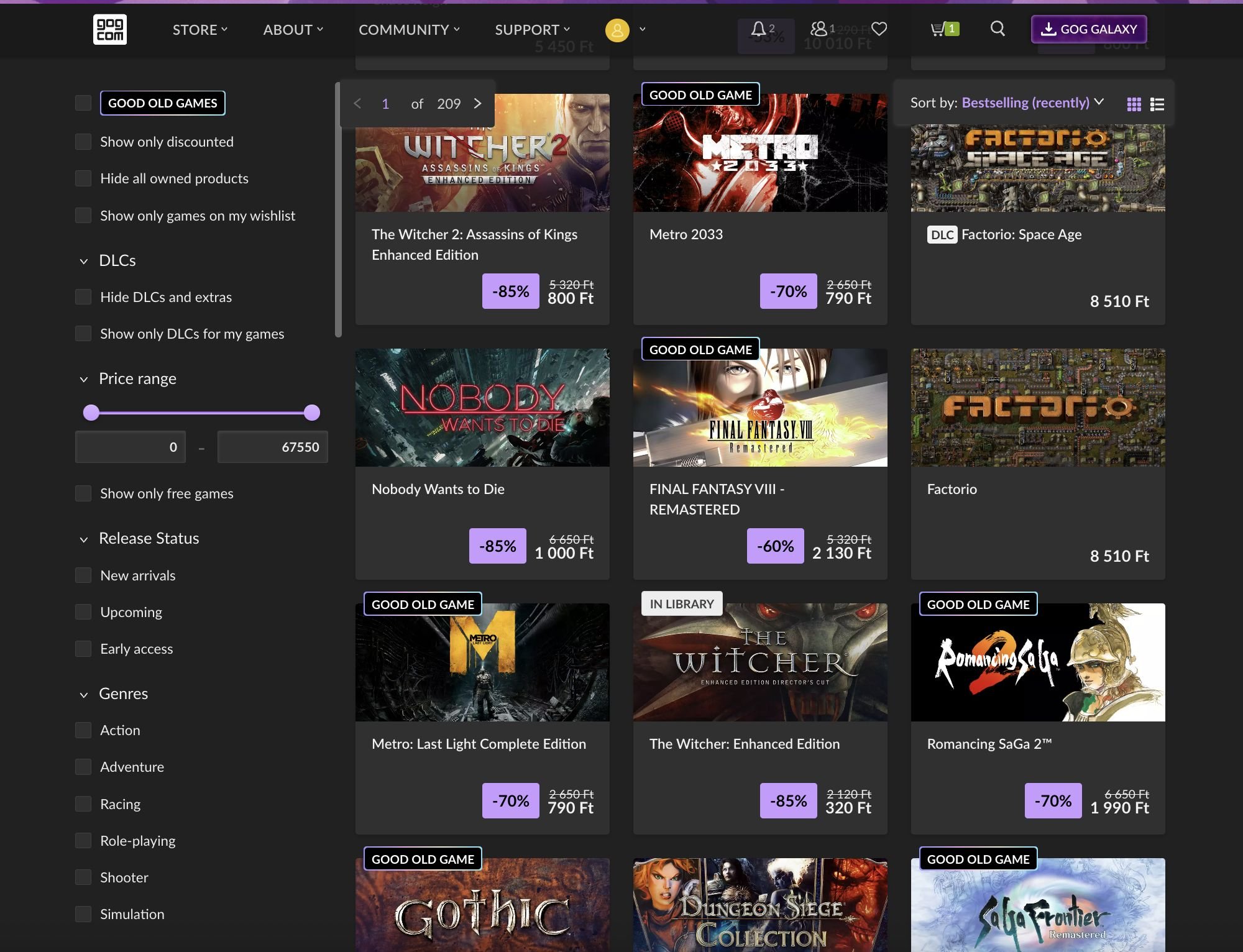The image size is (1243, 952).
Task: Click the minimum price input field
Action: coord(131,447)
